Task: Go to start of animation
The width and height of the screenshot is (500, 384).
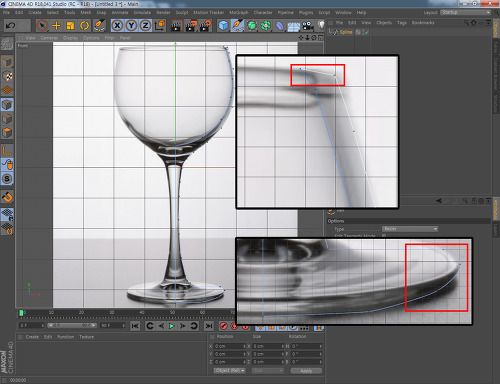Action: [x=135, y=326]
